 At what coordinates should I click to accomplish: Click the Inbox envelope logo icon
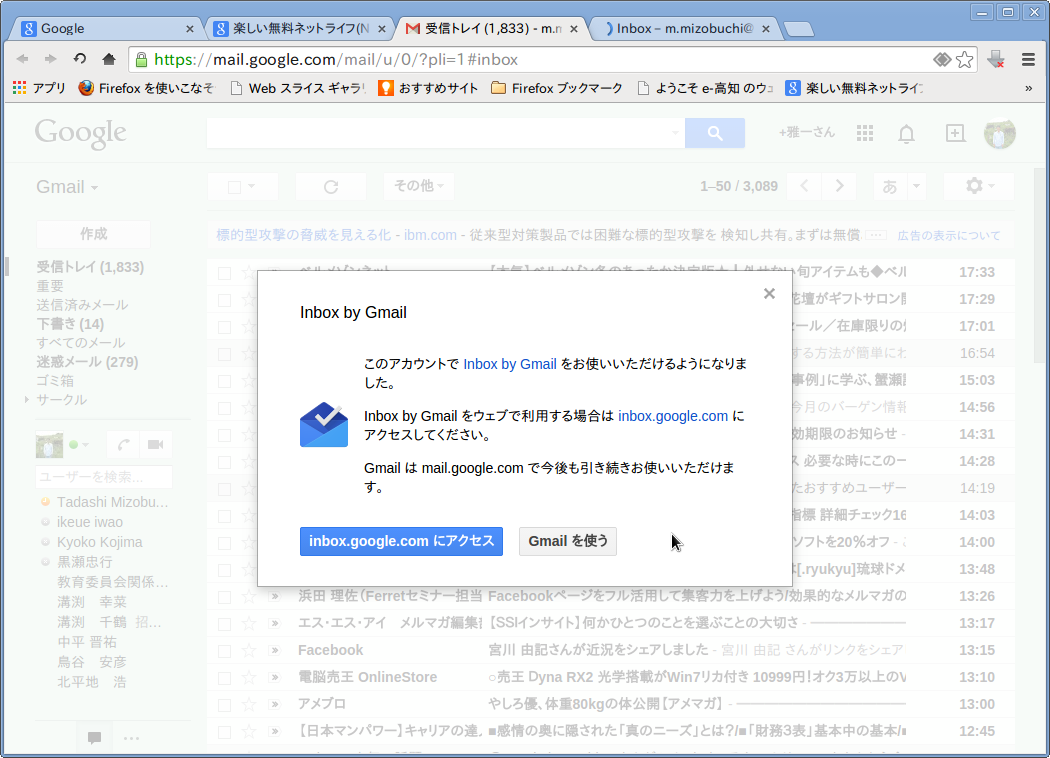click(324, 425)
